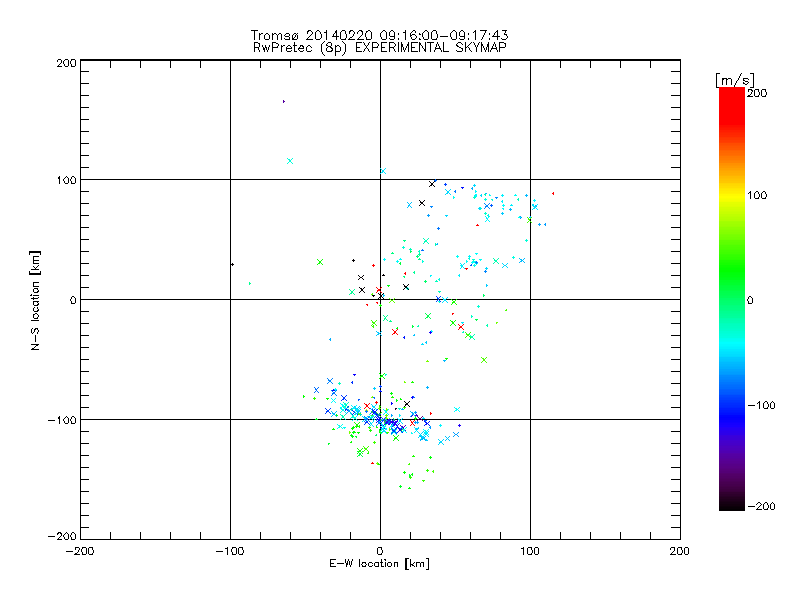
Task: Click the colorbar tick label "-100"
Action: click(x=761, y=405)
